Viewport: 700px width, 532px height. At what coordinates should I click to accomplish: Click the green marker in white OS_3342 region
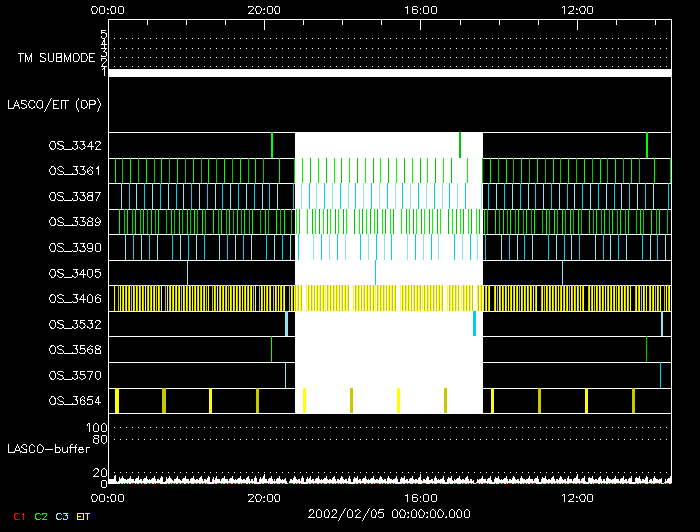[x=459, y=145]
